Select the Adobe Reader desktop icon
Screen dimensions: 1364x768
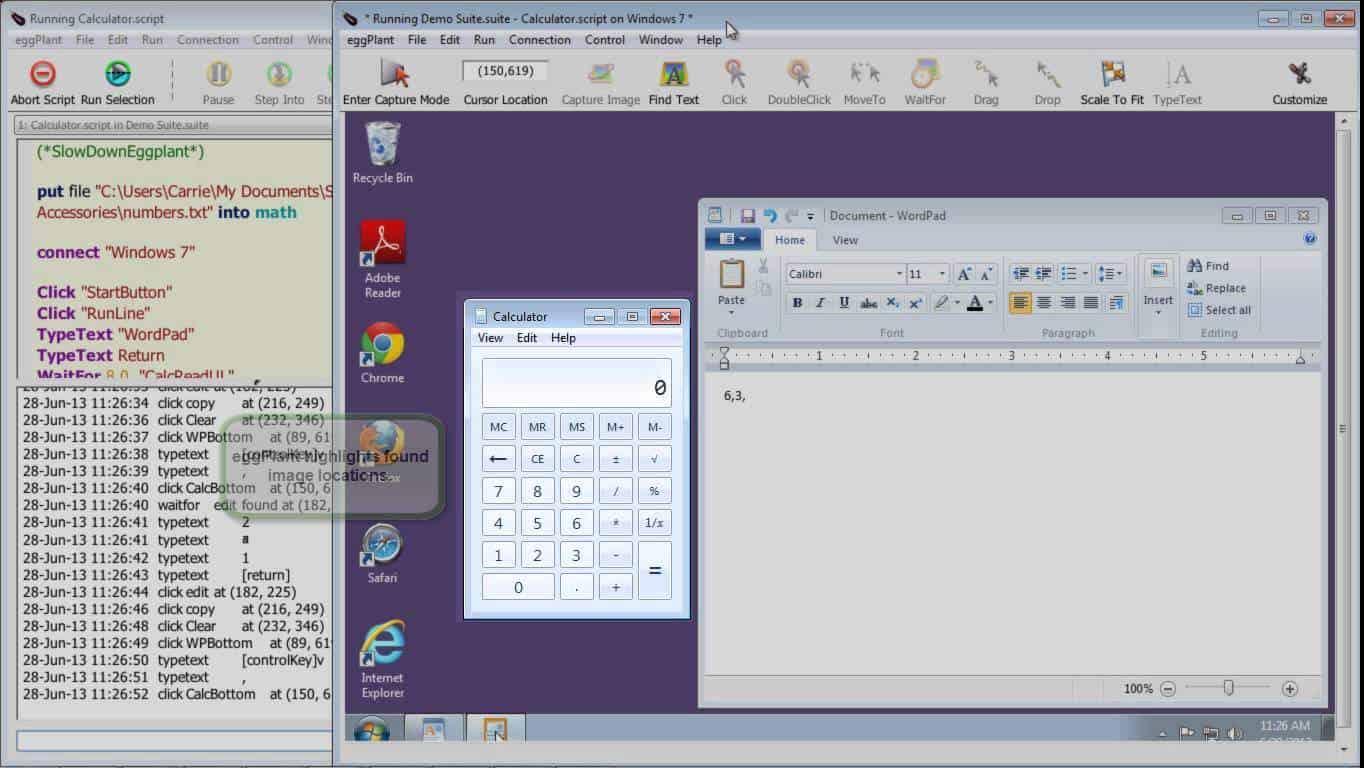point(382,245)
